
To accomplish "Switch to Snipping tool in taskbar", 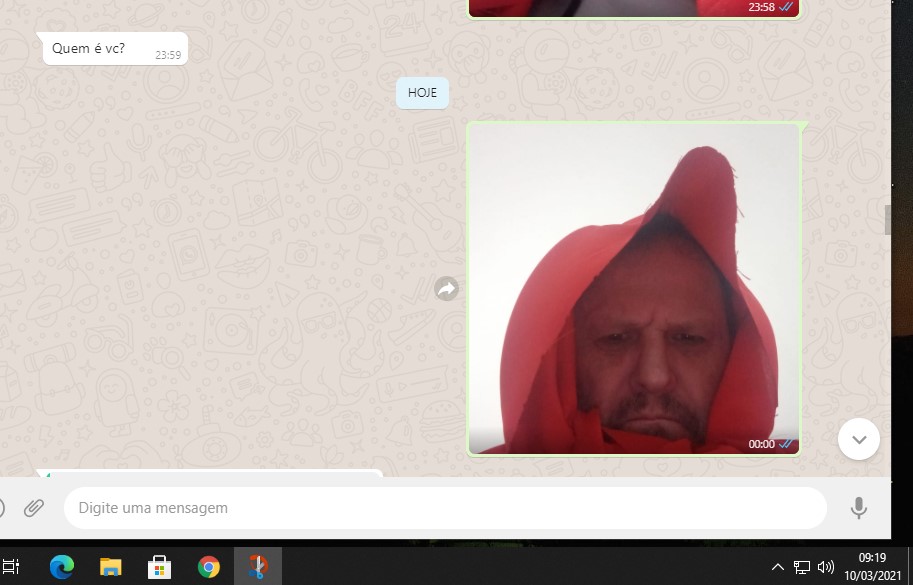I will (258, 566).
